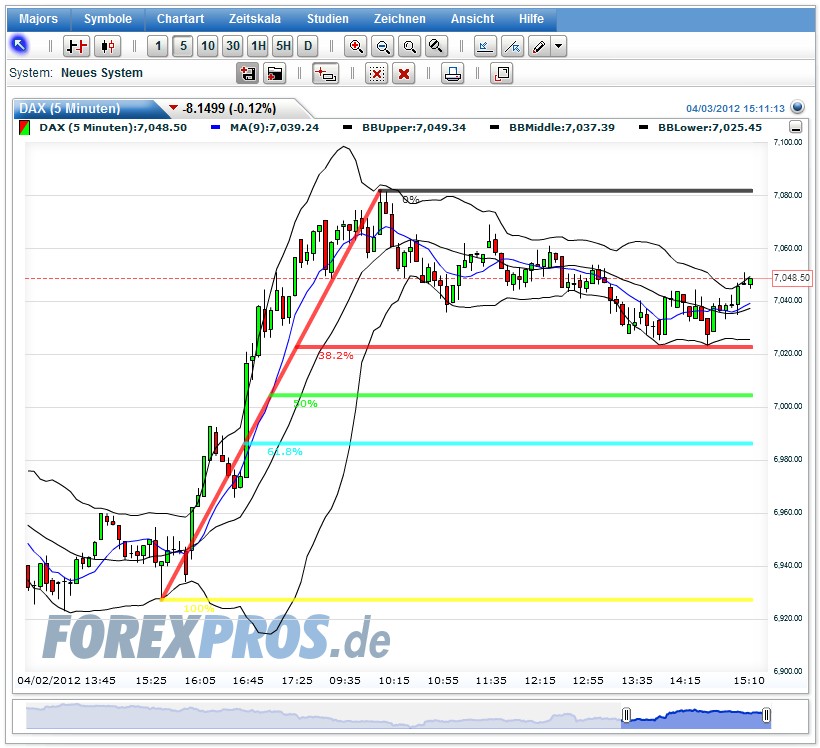
Task: Switch to candlestick chart type
Action: 108,46
